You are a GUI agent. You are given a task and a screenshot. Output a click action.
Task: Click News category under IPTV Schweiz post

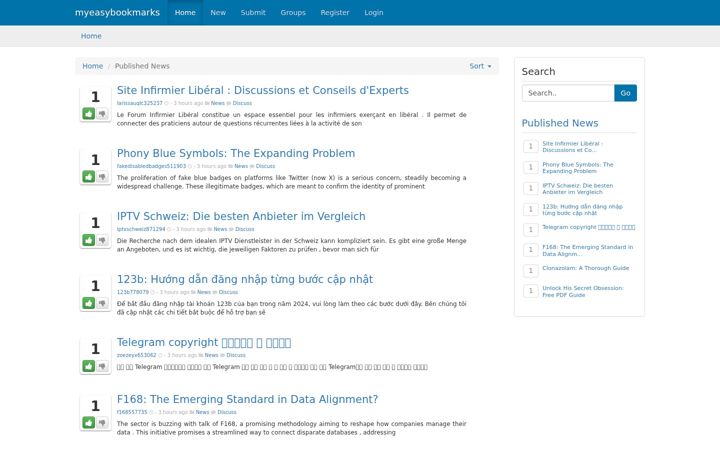click(x=220, y=229)
